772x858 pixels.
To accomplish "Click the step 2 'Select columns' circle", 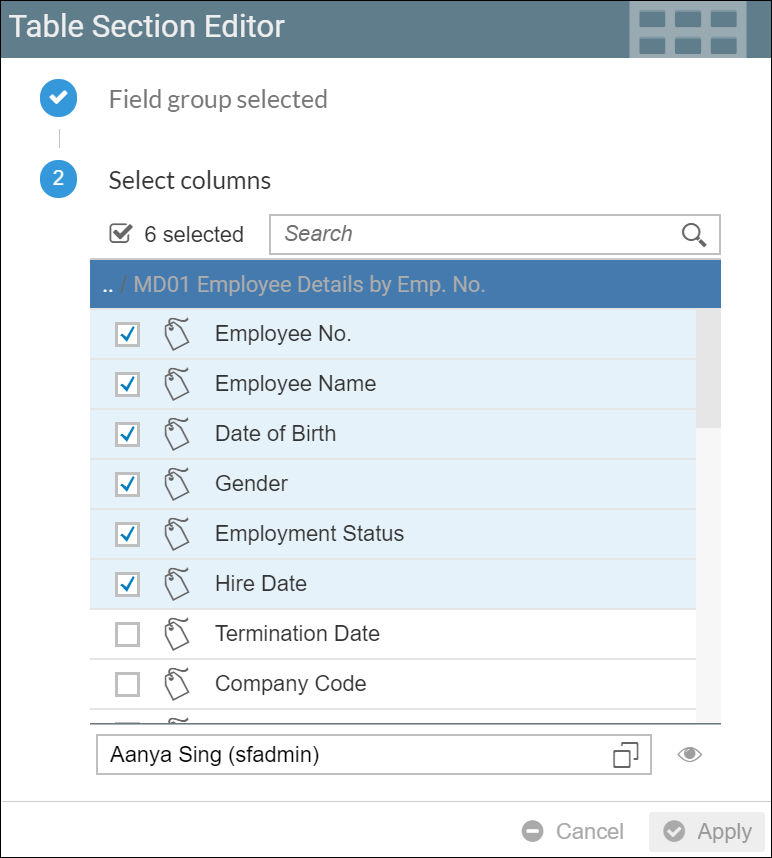I will click(58, 180).
